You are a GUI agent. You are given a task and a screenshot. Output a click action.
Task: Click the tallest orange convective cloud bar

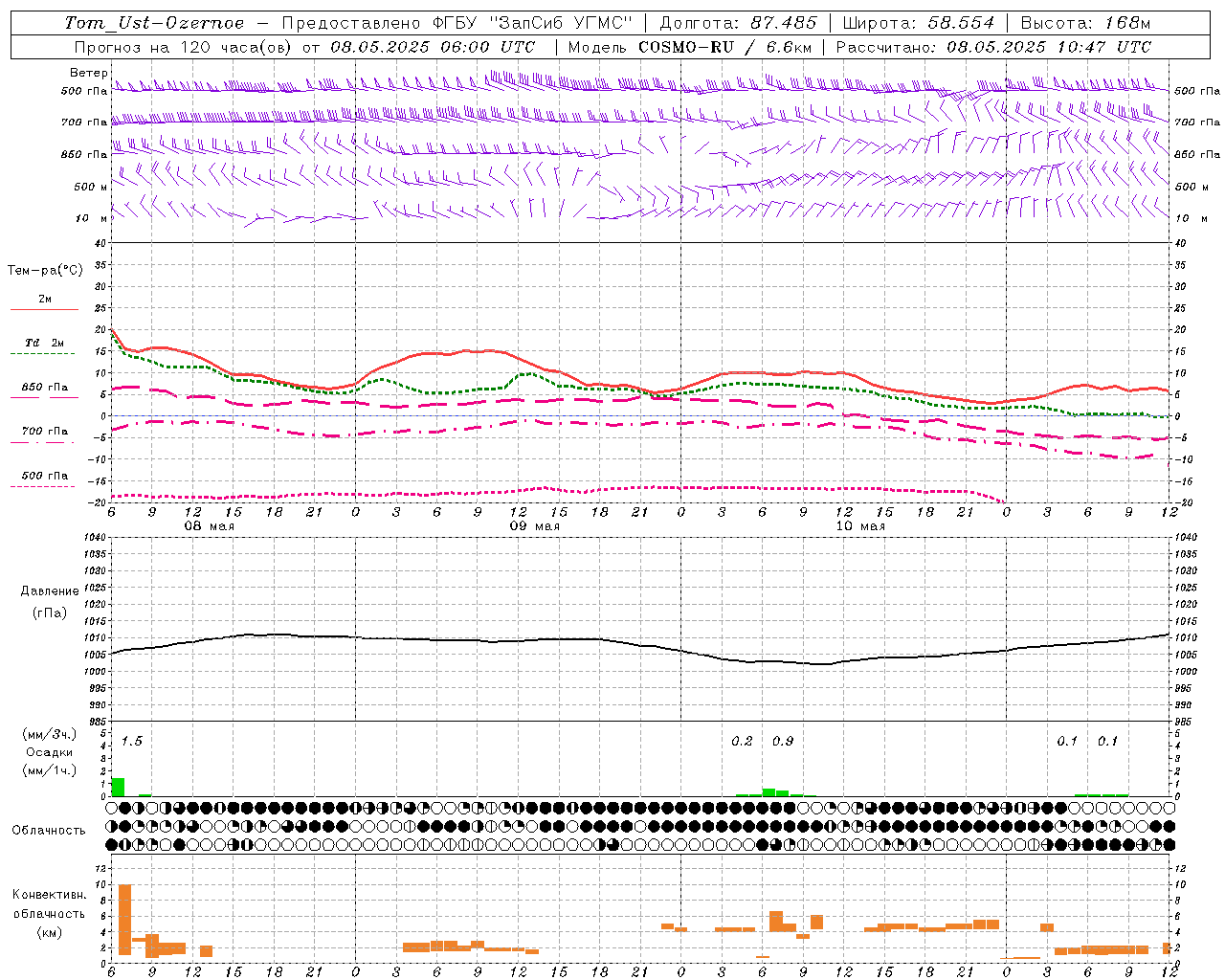click(124, 920)
